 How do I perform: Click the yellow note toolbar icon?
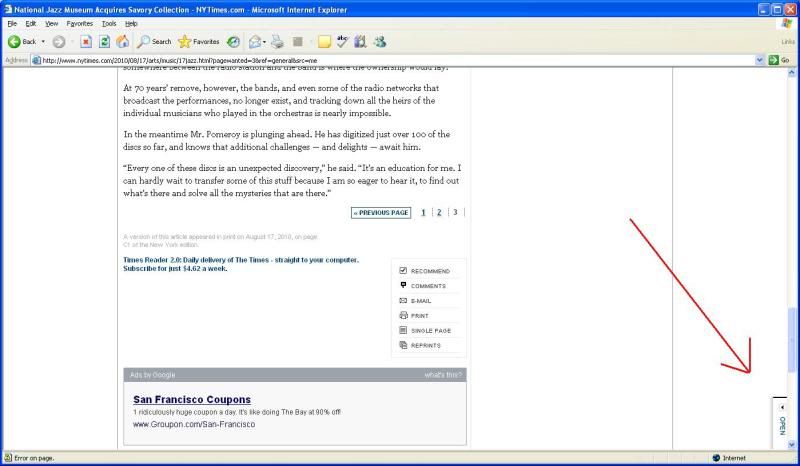324,42
